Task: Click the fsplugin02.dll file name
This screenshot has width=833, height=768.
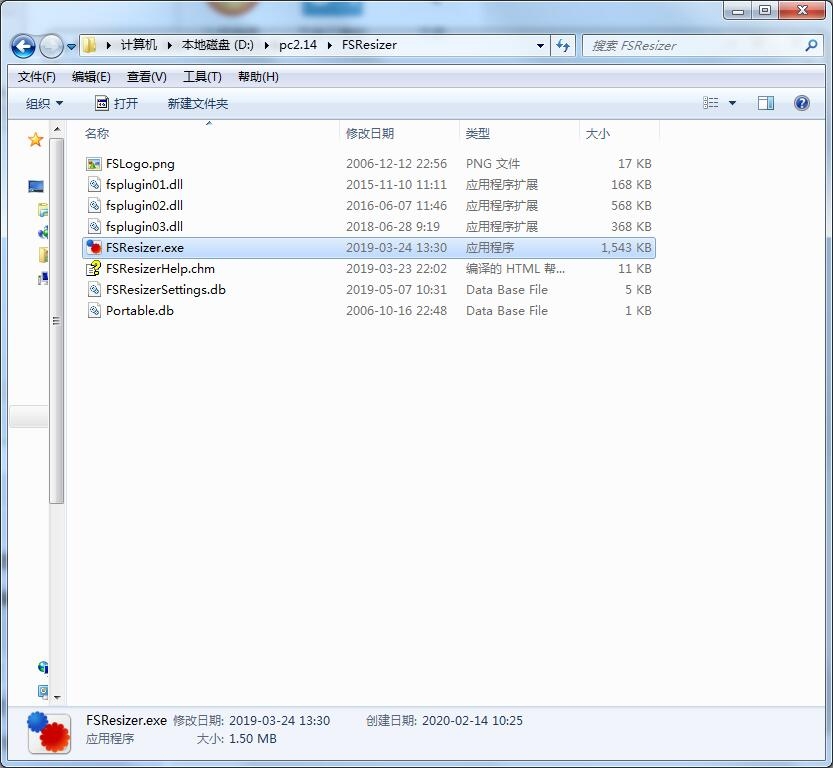Action: pos(144,206)
